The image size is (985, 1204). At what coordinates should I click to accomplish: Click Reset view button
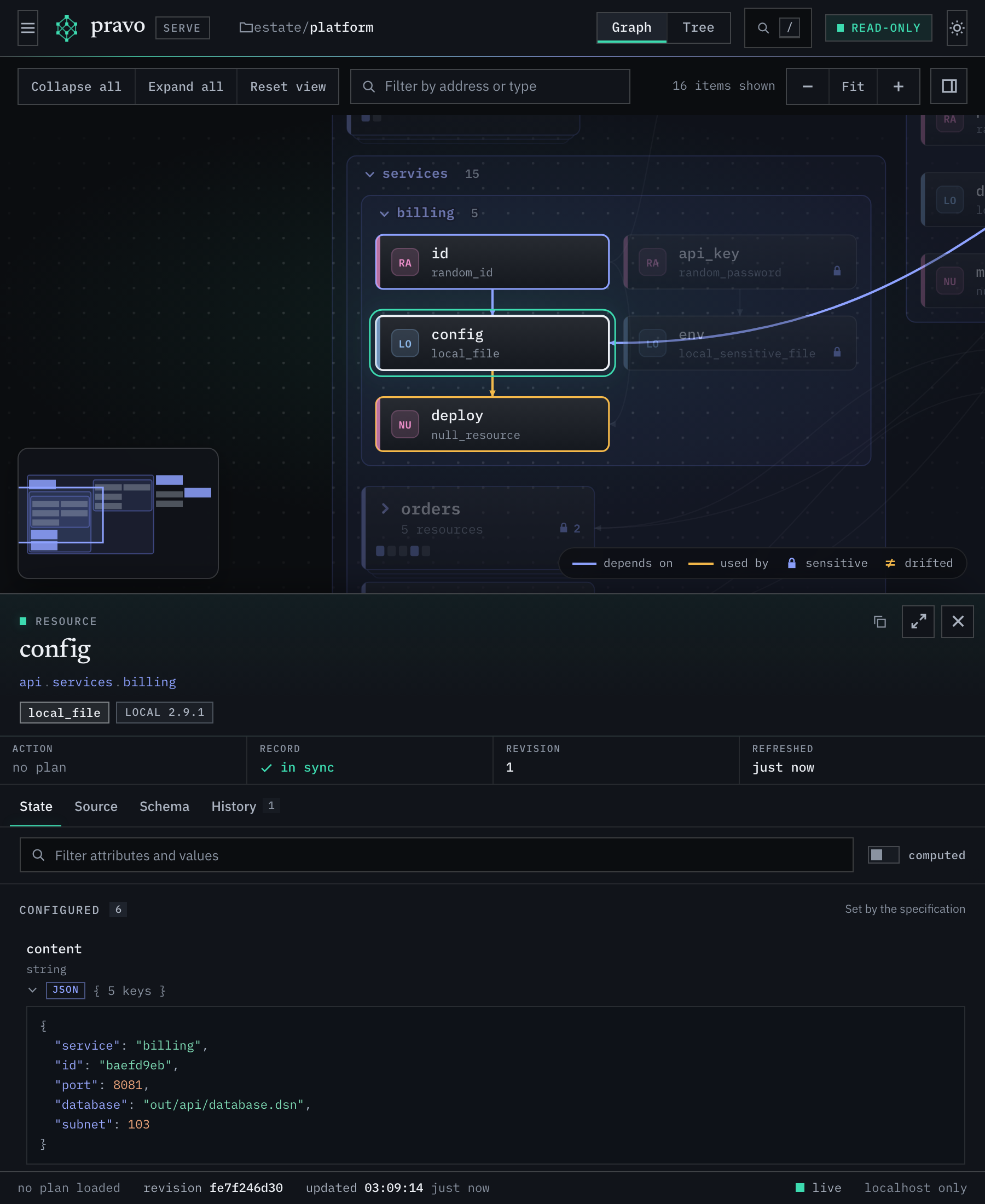tap(288, 87)
